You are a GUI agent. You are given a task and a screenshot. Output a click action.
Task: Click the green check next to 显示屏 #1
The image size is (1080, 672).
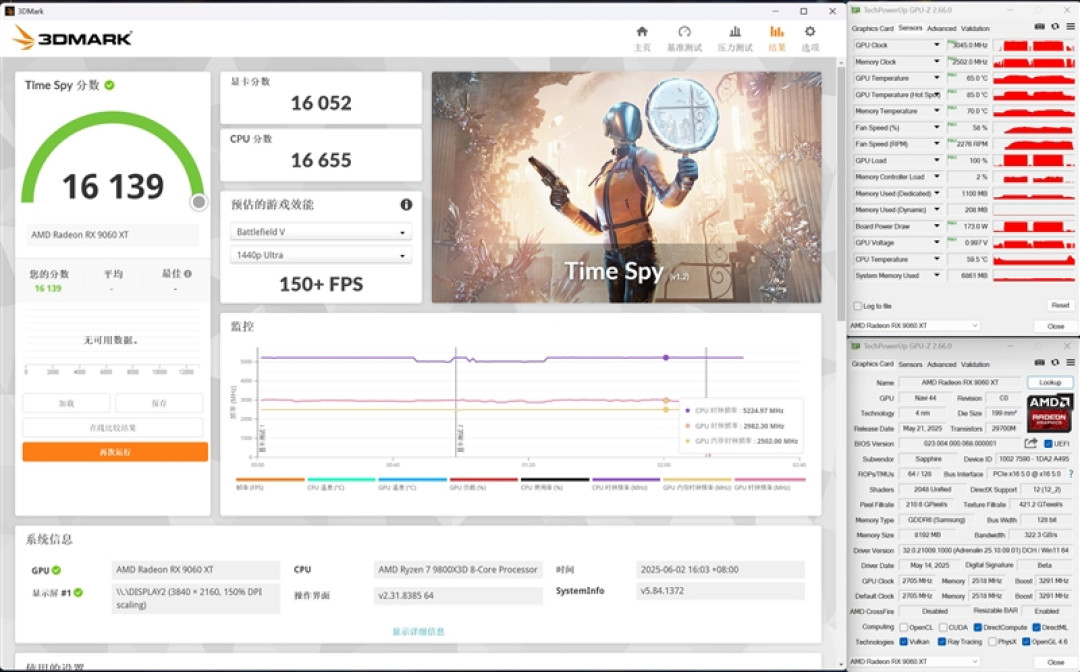pyautogui.click(x=79, y=592)
